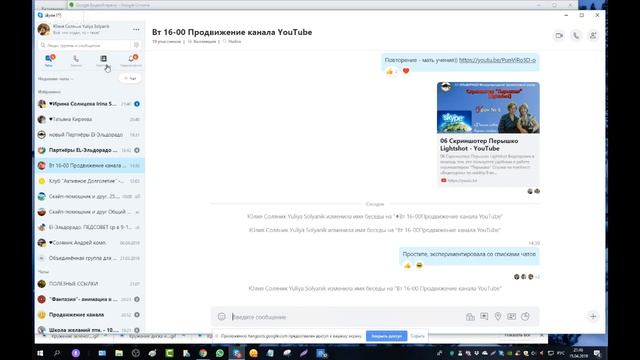The width and height of the screenshot is (640, 360).
Task: Open 'ПОЛЕЗНЫЕ ССЫЛКИ' chat
Action: click(x=89, y=284)
